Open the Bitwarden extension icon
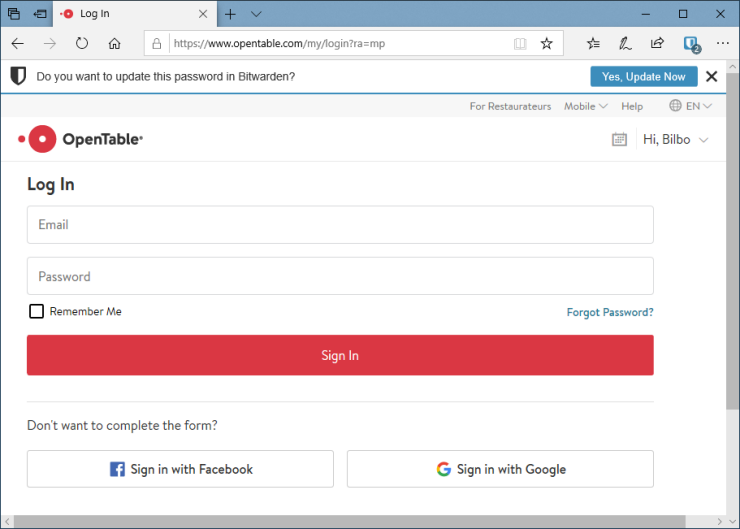Viewport: 740px width, 529px height. tap(692, 44)
